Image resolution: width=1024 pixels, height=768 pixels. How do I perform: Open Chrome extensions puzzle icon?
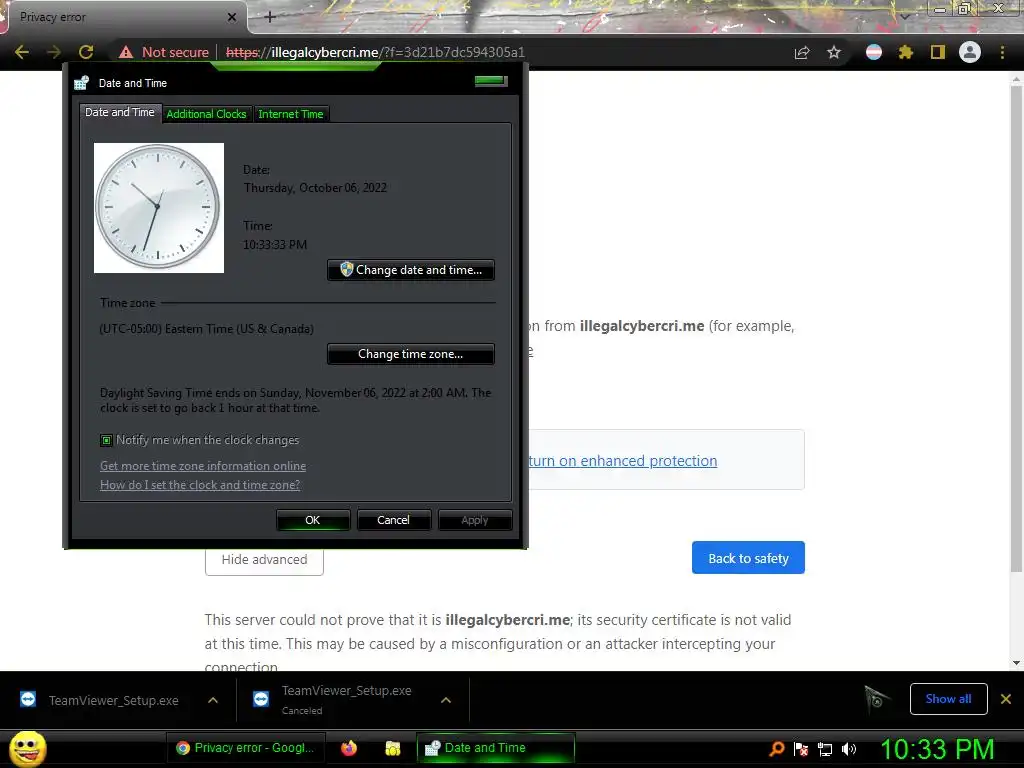(906, 52)
